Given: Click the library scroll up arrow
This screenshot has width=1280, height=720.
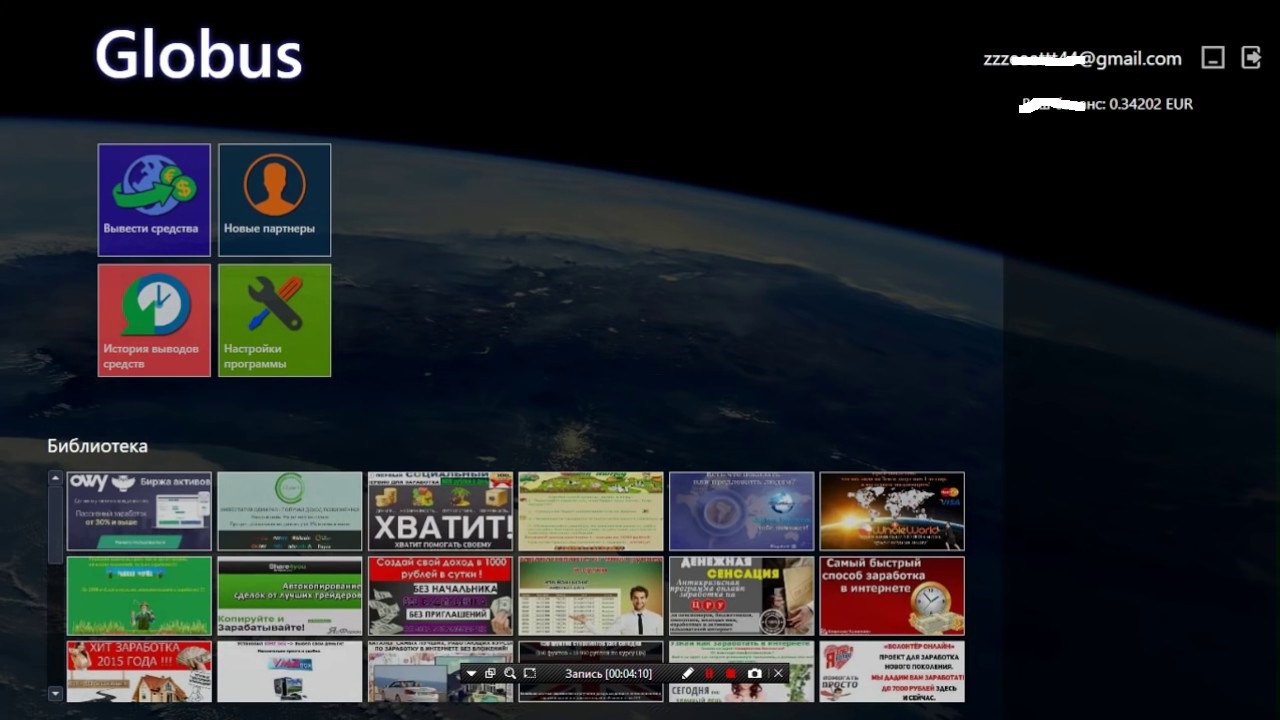Looking at the screenshot, I should click(56, 478).
